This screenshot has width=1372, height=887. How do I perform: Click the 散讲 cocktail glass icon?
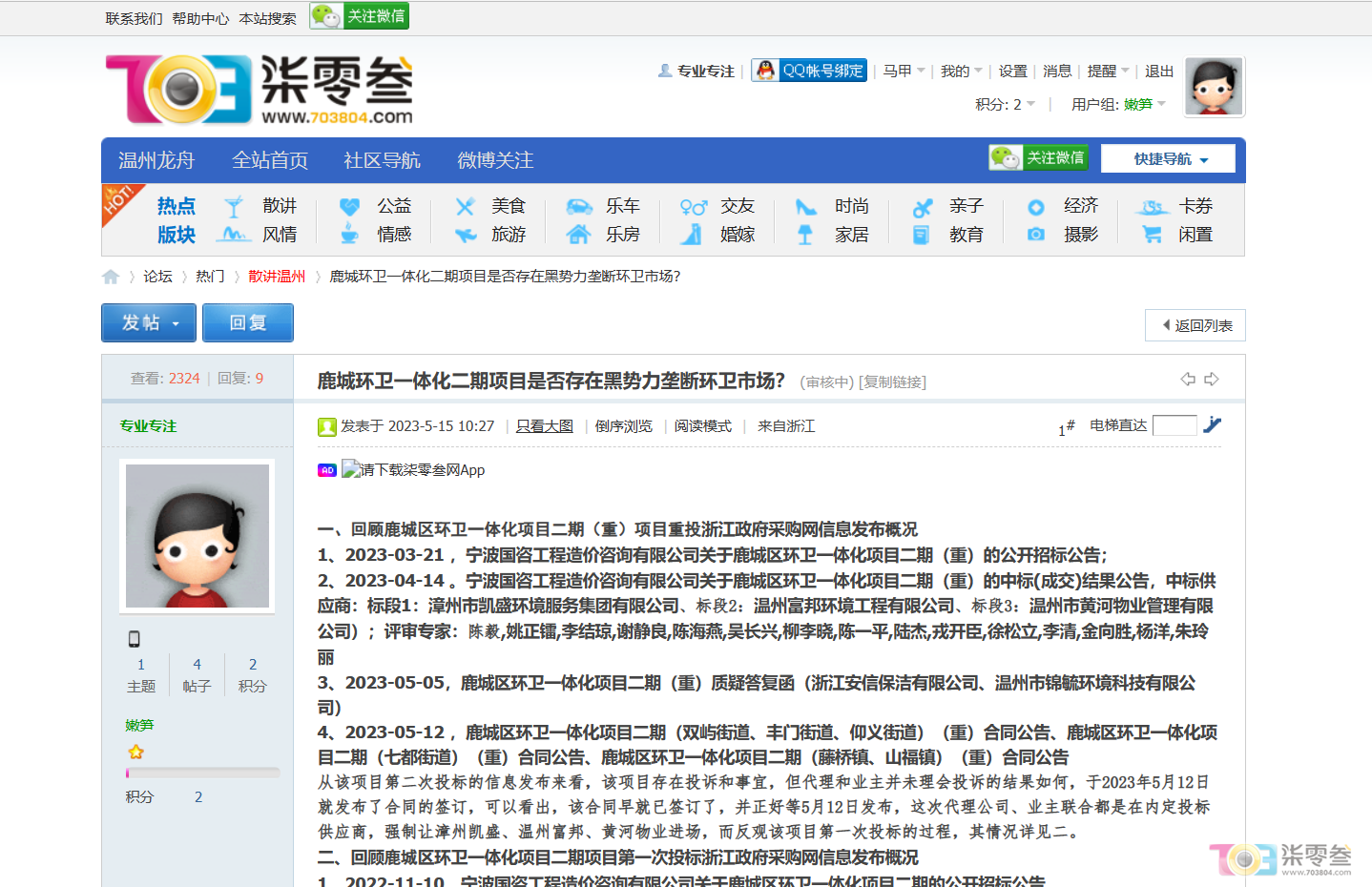click(235, 207)
